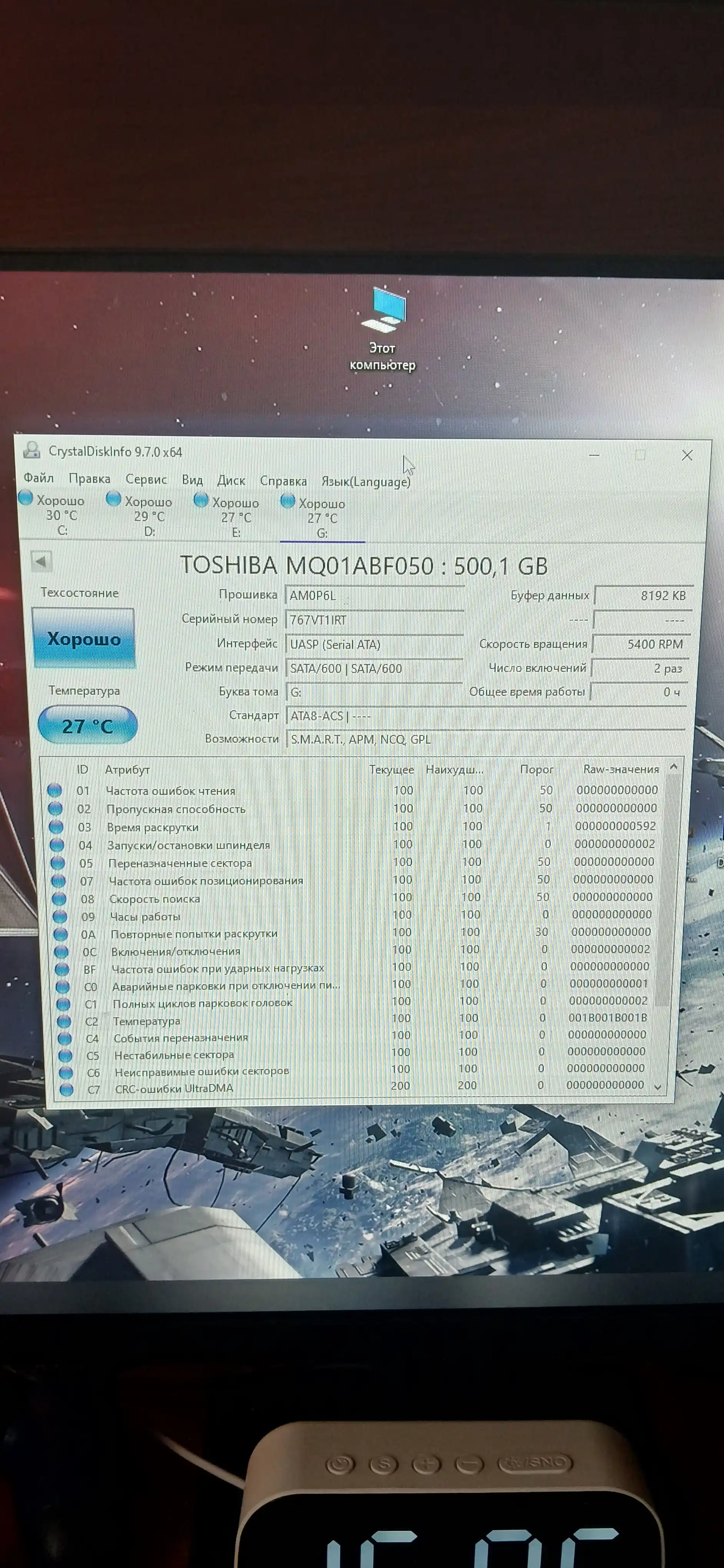
Task: Open the Сервис menu
Action: click(x=146, y=479)
